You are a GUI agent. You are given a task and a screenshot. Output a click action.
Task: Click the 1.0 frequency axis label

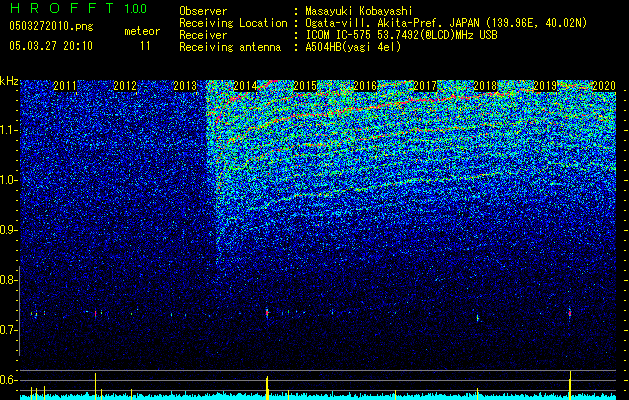tap(9, 180)
